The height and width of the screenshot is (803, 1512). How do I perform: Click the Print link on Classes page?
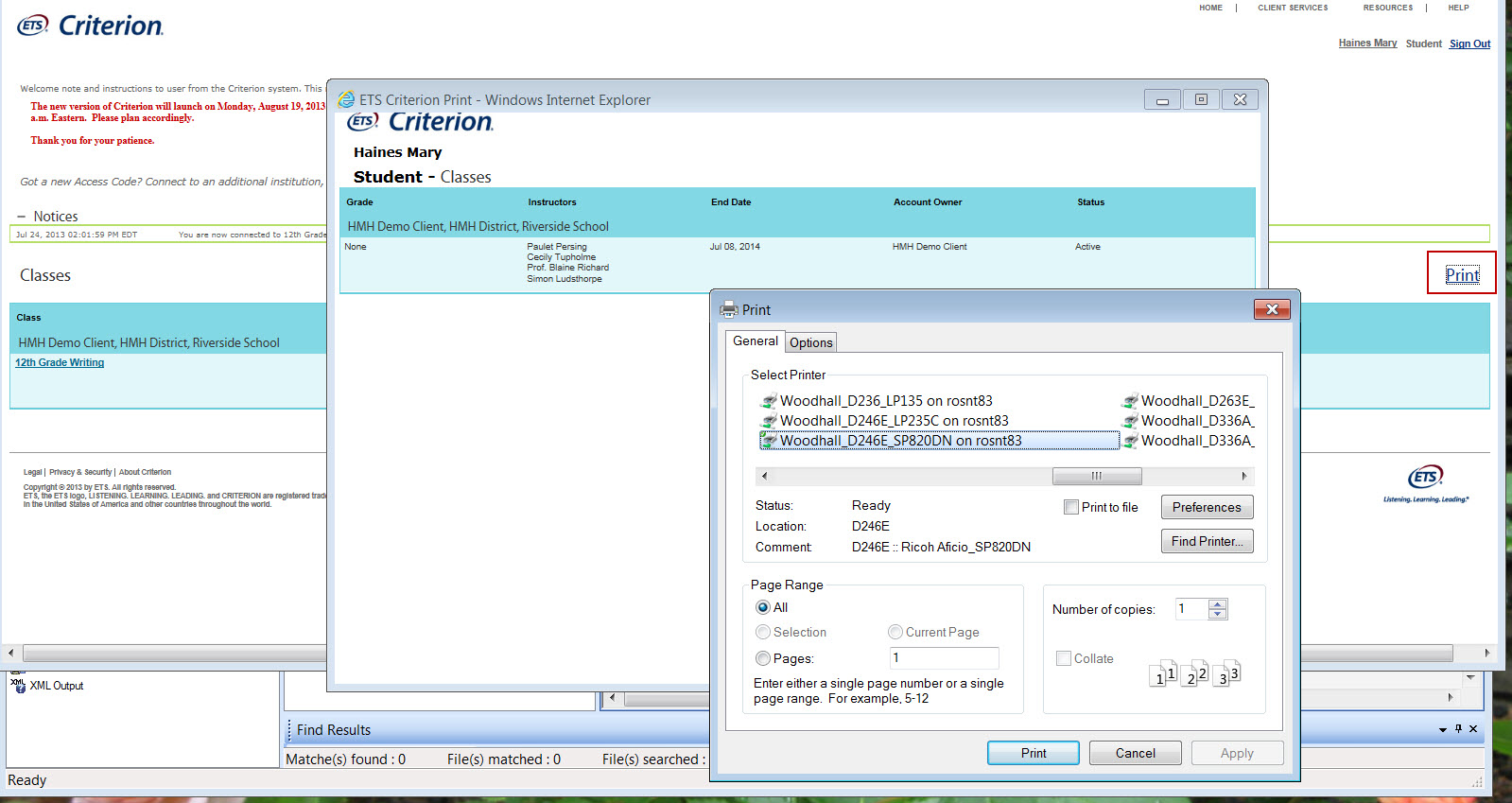click(x=1462, y=274)
